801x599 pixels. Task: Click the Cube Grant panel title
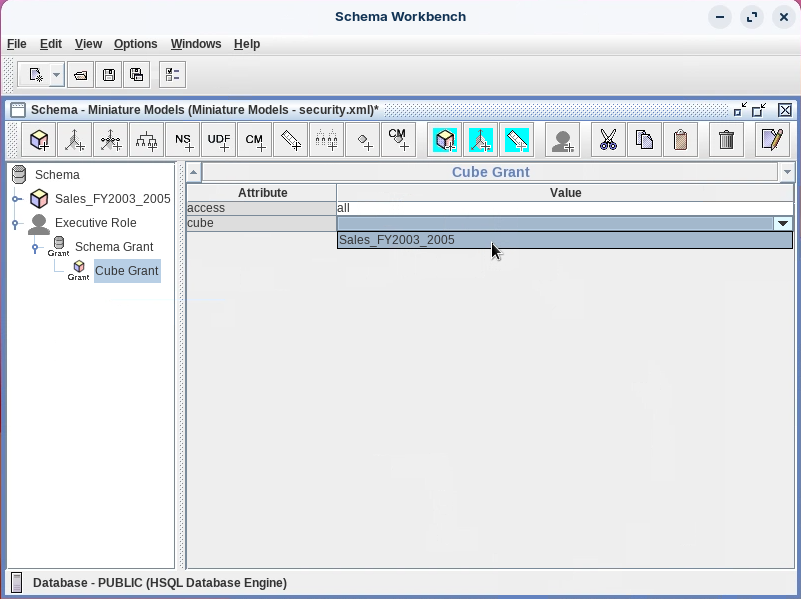(x=490, y=172)
